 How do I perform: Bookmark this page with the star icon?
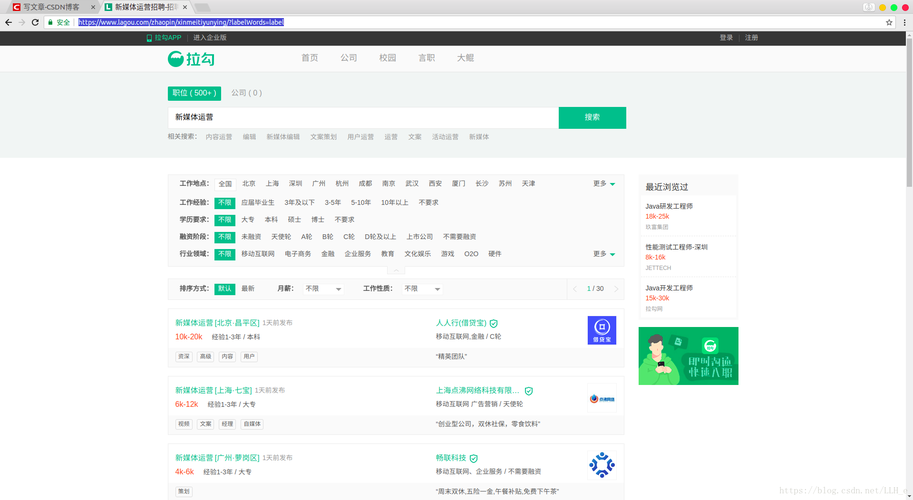pos(889,22)
